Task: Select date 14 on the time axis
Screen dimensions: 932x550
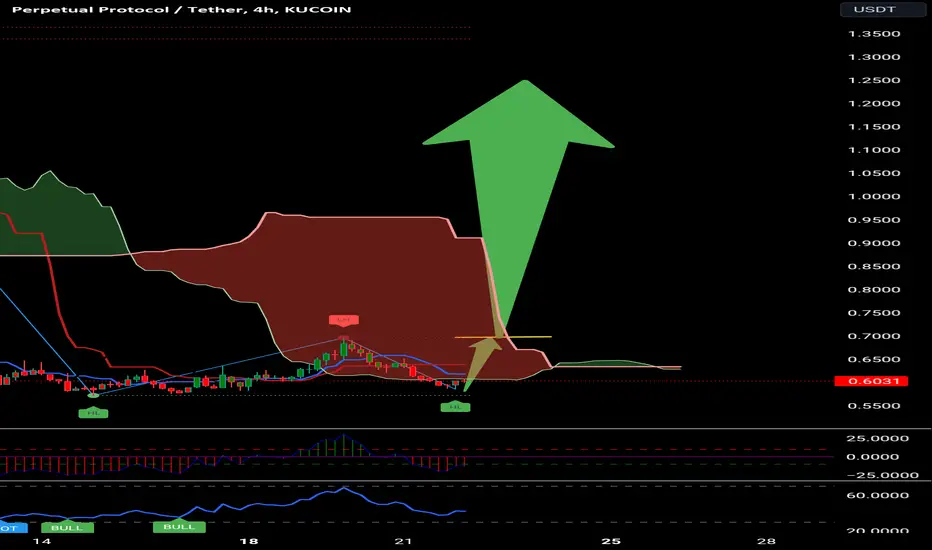Action: (x=42, y=541)
